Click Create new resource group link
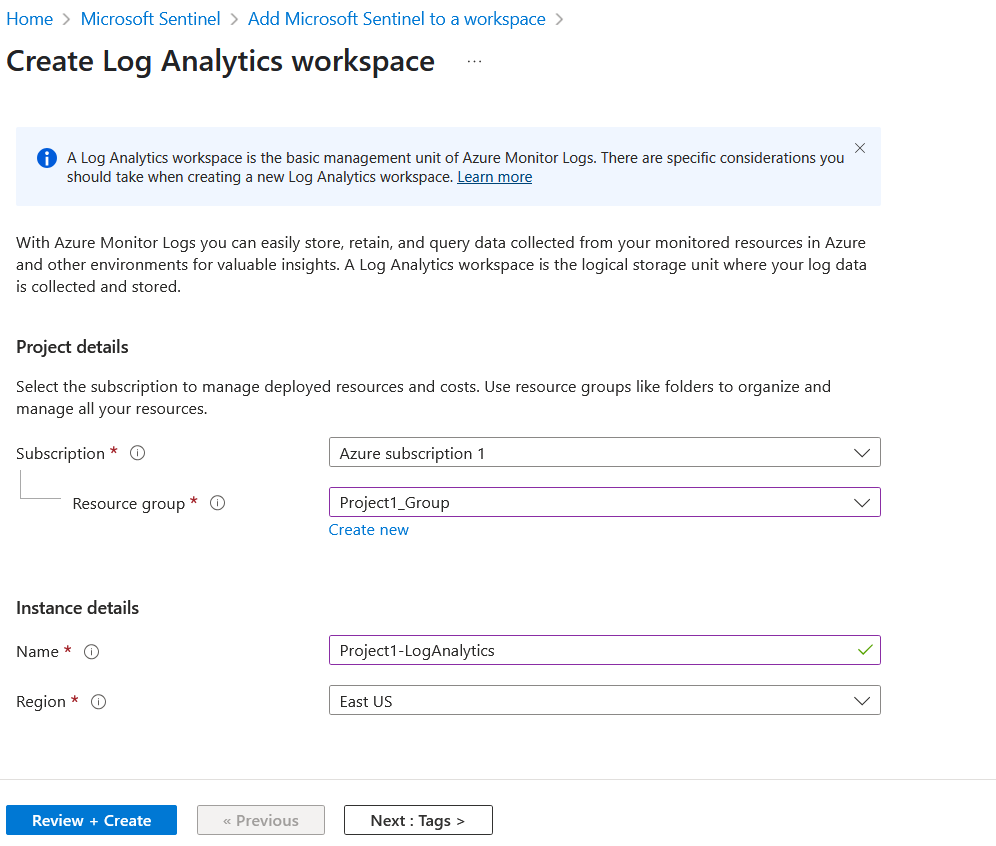This screenshot has width=996, height=846. coord(368,530)
